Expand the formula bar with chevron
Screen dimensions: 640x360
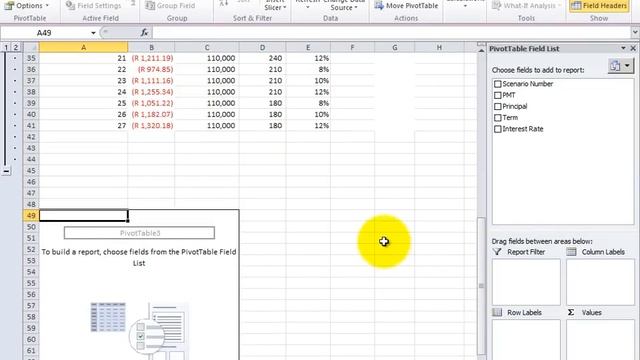click(x=635, y=32)
